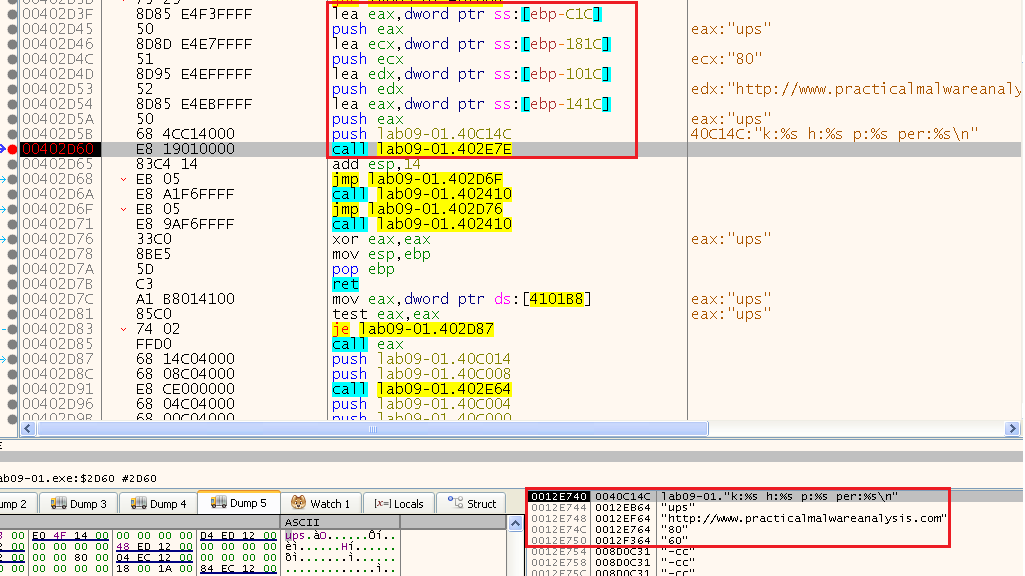1025x576 pixels.
Task: Click the Locals tab icon
Action: click(x=381, y=504)
